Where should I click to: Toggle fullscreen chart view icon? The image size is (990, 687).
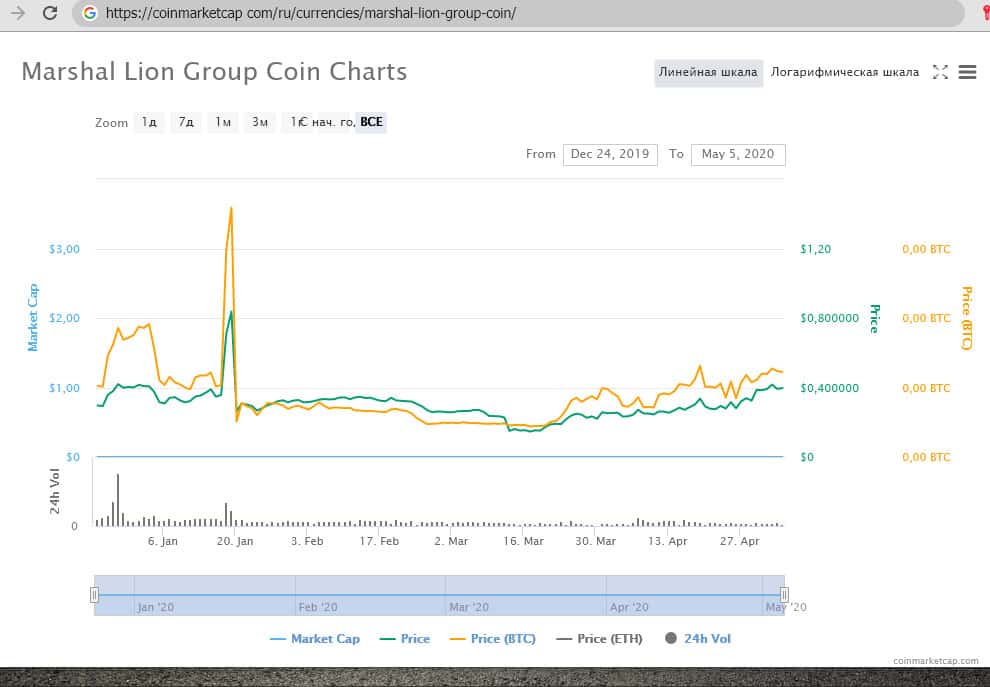(x=940, y=72)
